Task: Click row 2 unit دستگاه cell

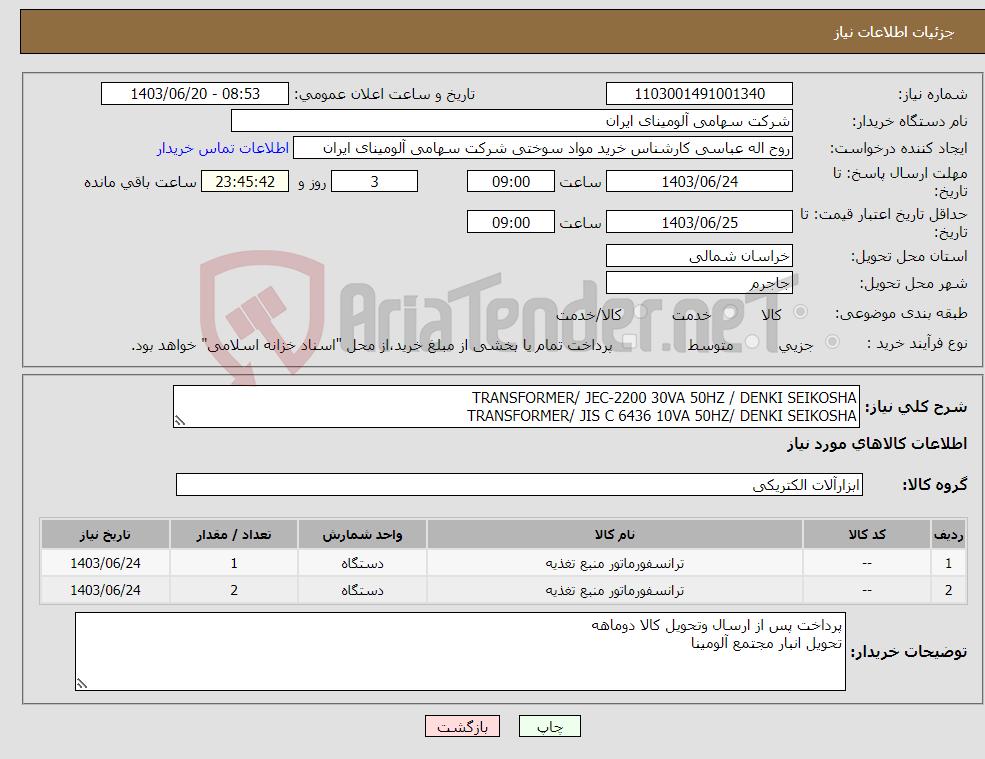Action: coord(362,591)
